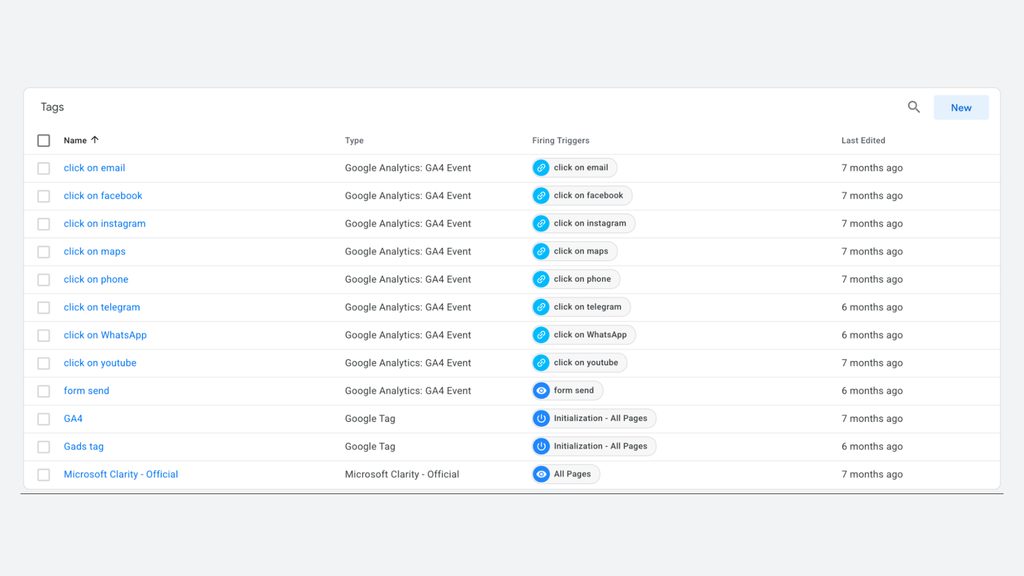Check the click on phone tag checkbox
This screenshot has width=1024, height=576.
pyautogui.click(x=44, y=280)
